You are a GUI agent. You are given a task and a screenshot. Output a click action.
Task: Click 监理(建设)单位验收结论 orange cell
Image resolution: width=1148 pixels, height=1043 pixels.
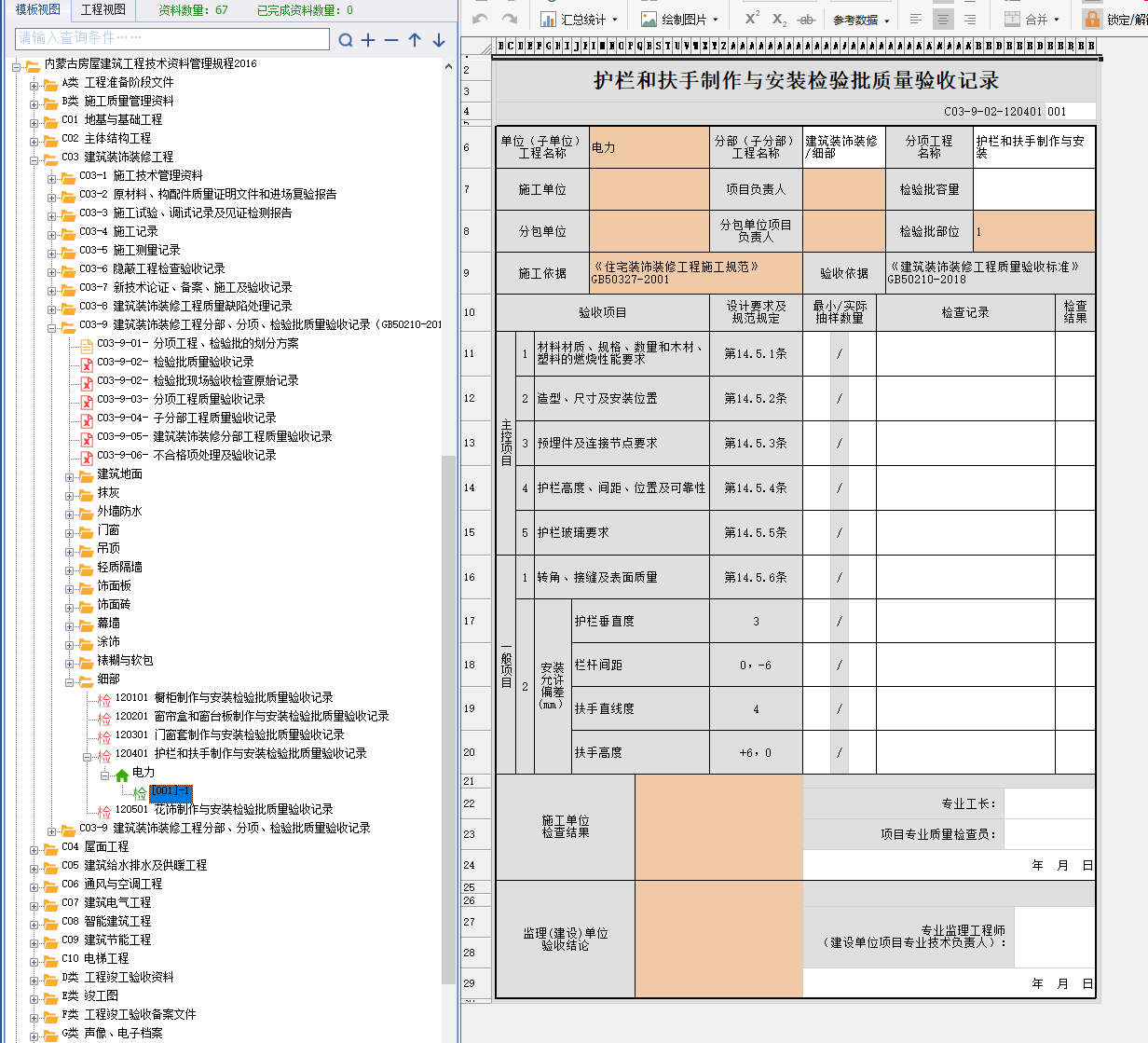pyautogui.click(x=718, y=940)
